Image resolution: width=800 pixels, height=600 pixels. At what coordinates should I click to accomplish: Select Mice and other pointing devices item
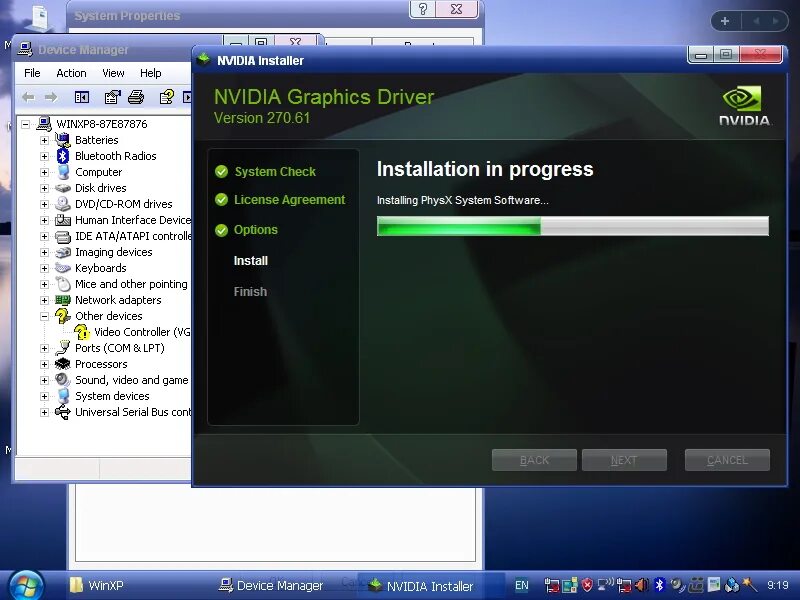click(131, 284)
